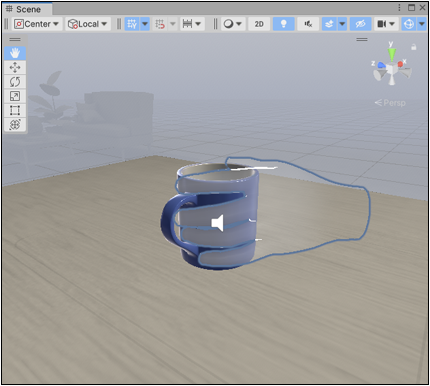This screenshot has width=430, height=386.
Task: Select the Rotate tool
Action: point(15,82)
